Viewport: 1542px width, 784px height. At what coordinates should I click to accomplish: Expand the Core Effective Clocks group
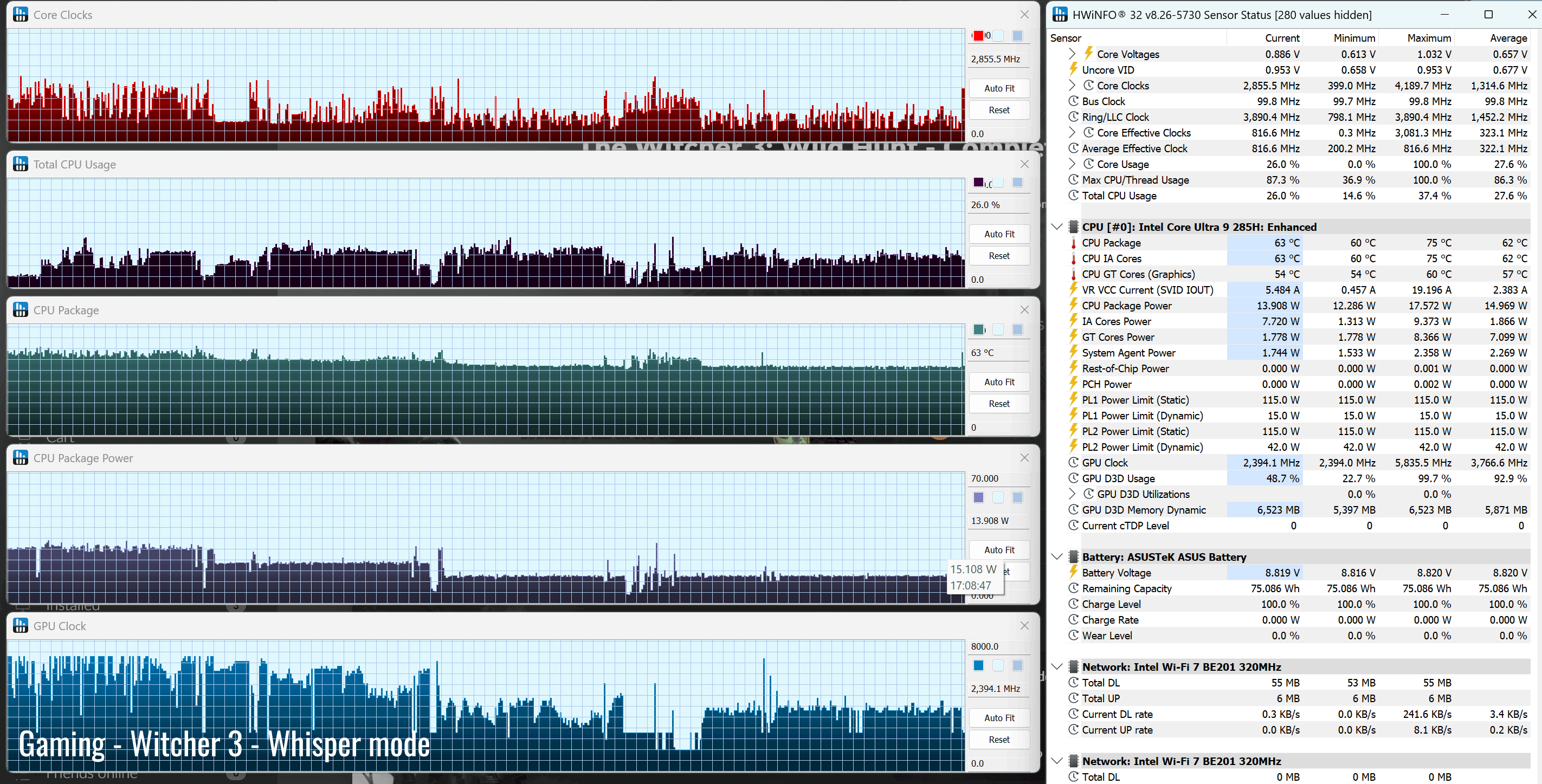pyautogui.click(x=1072, y=132)
